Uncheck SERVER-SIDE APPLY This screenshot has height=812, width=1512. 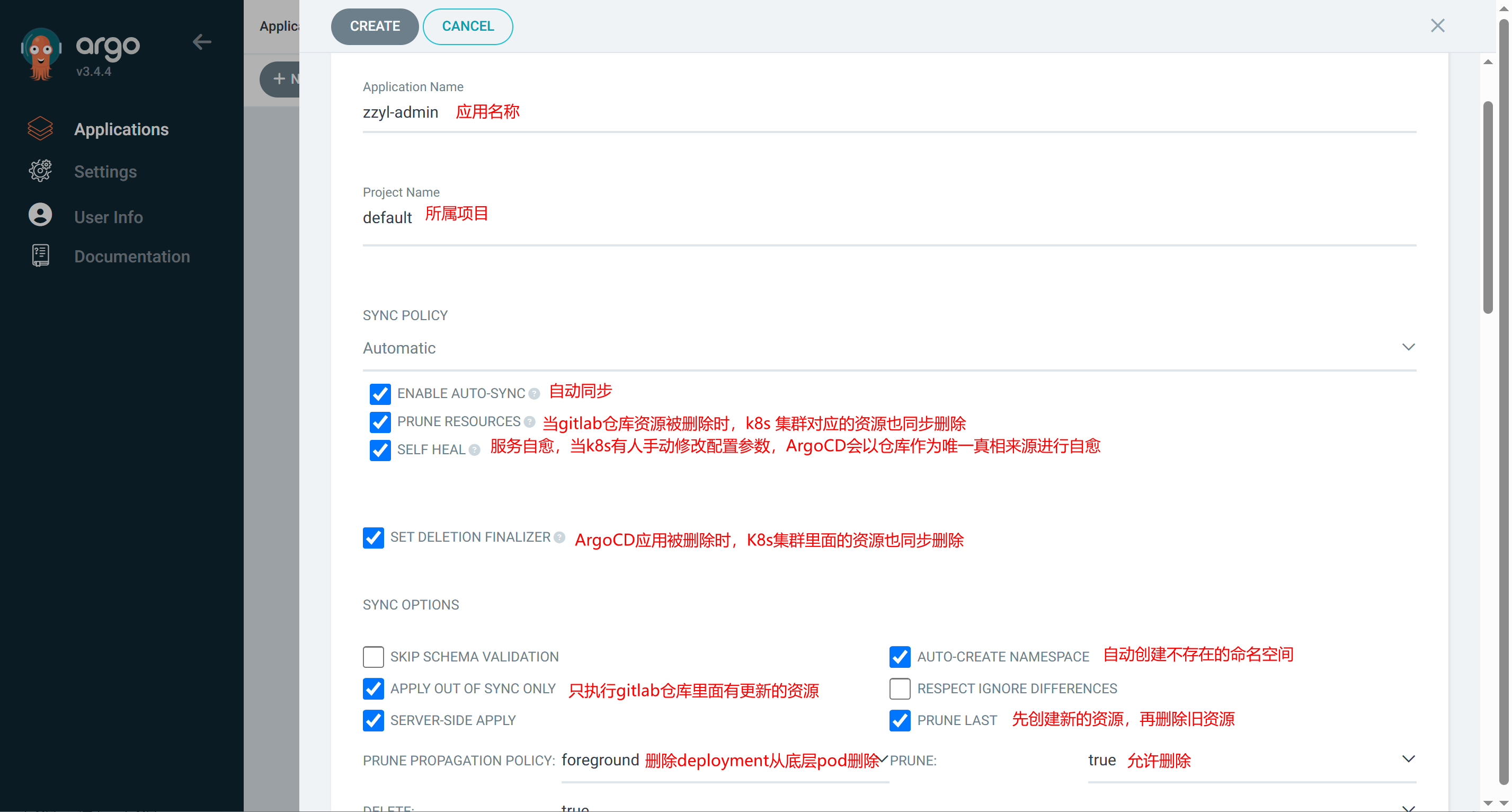pos(373,720)
